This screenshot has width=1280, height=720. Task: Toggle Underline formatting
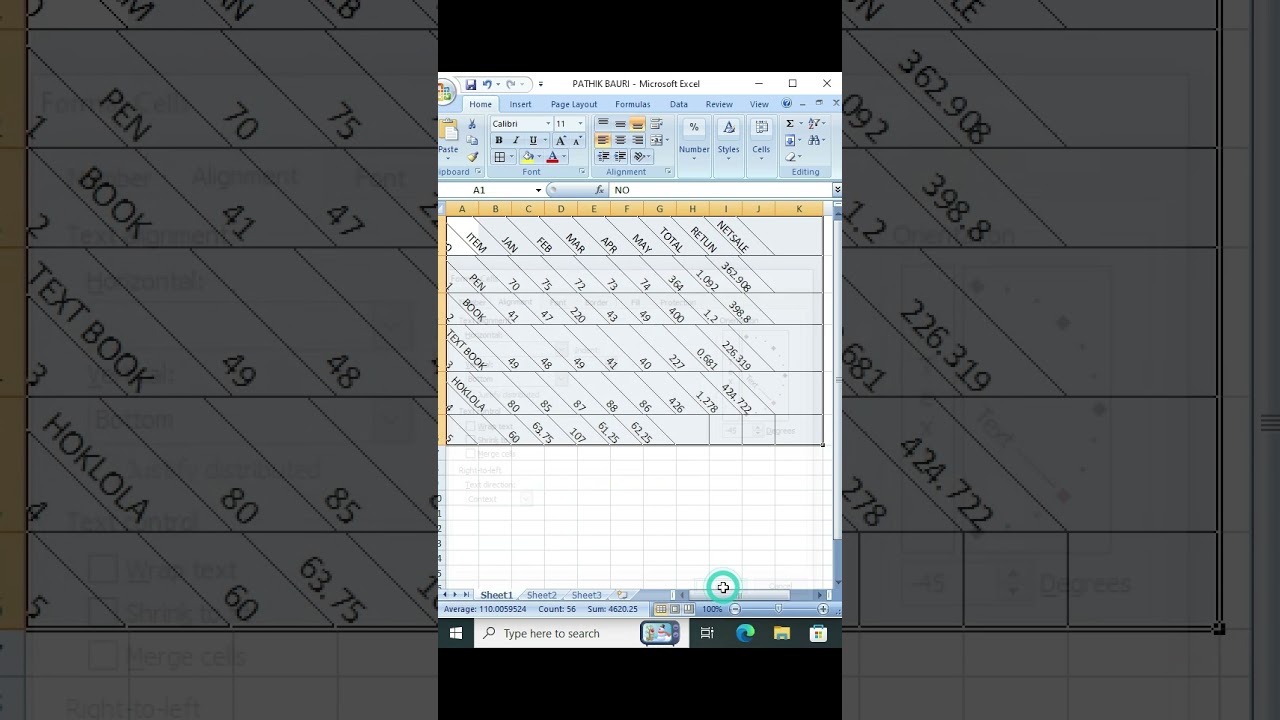point(532,141)
